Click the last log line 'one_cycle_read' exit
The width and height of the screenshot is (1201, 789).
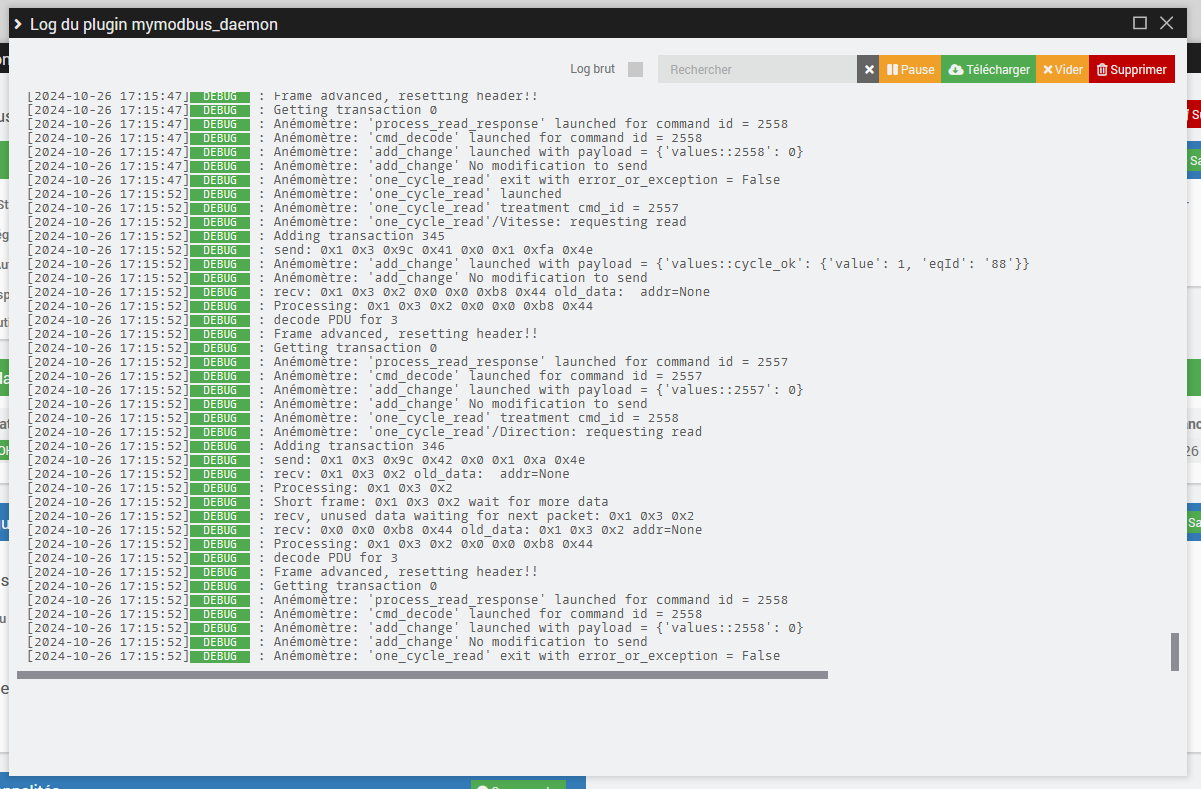pos(526,656)
